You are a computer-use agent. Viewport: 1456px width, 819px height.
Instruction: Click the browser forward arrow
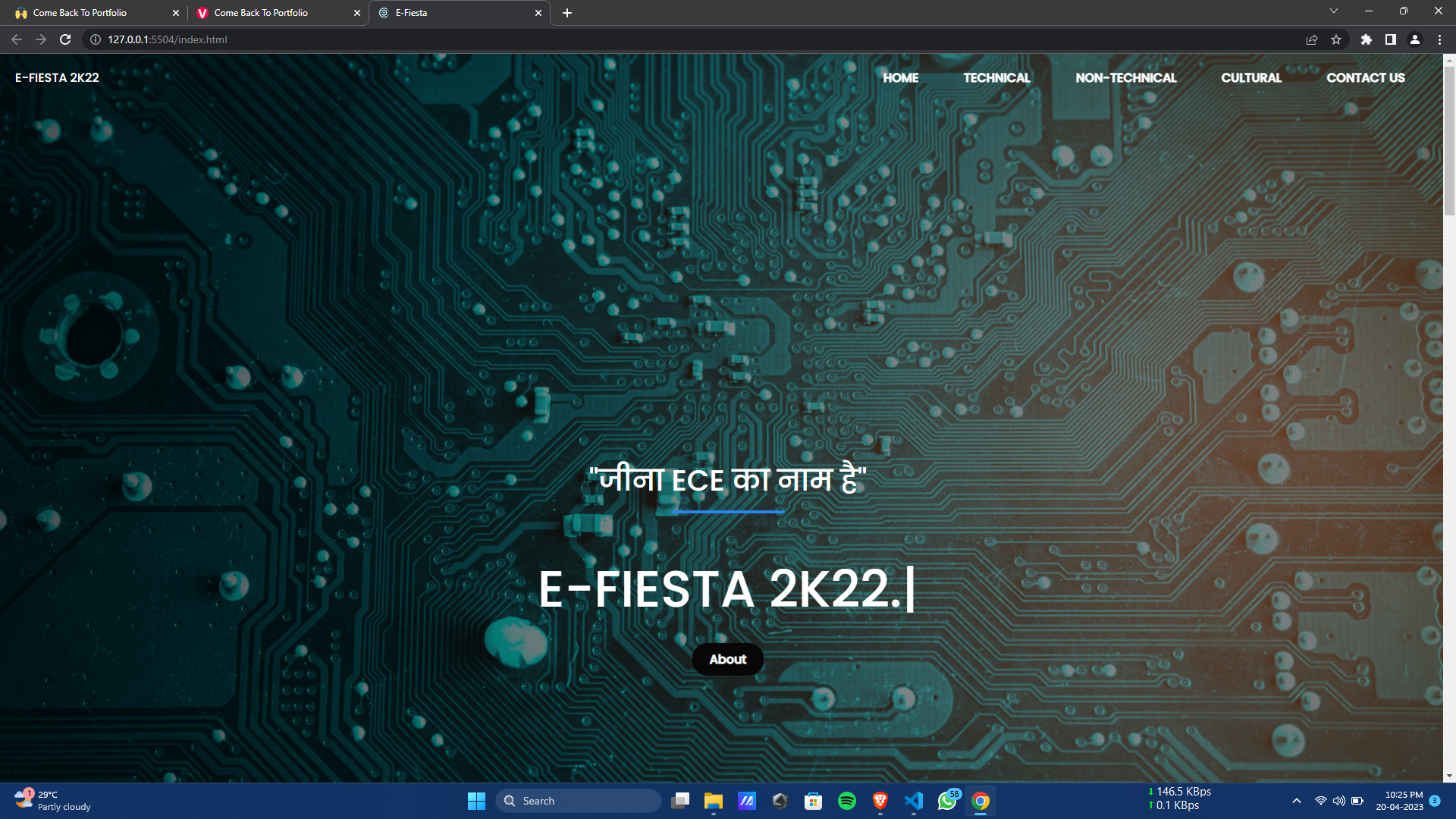coord(41,39)
